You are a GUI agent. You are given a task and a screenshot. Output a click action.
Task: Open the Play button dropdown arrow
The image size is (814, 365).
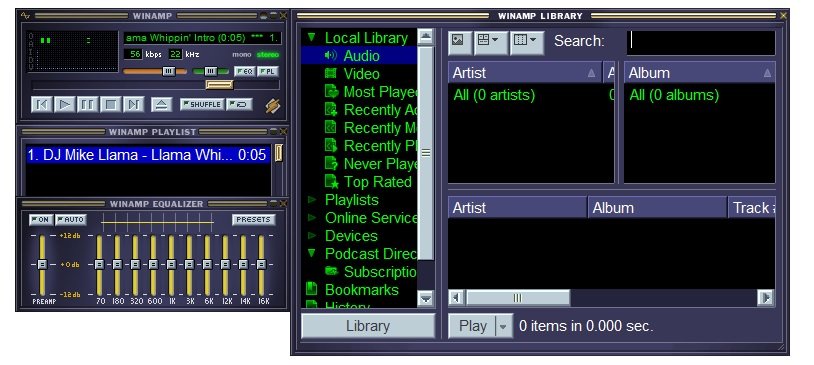pyautogui.click(x=503, y=327)
